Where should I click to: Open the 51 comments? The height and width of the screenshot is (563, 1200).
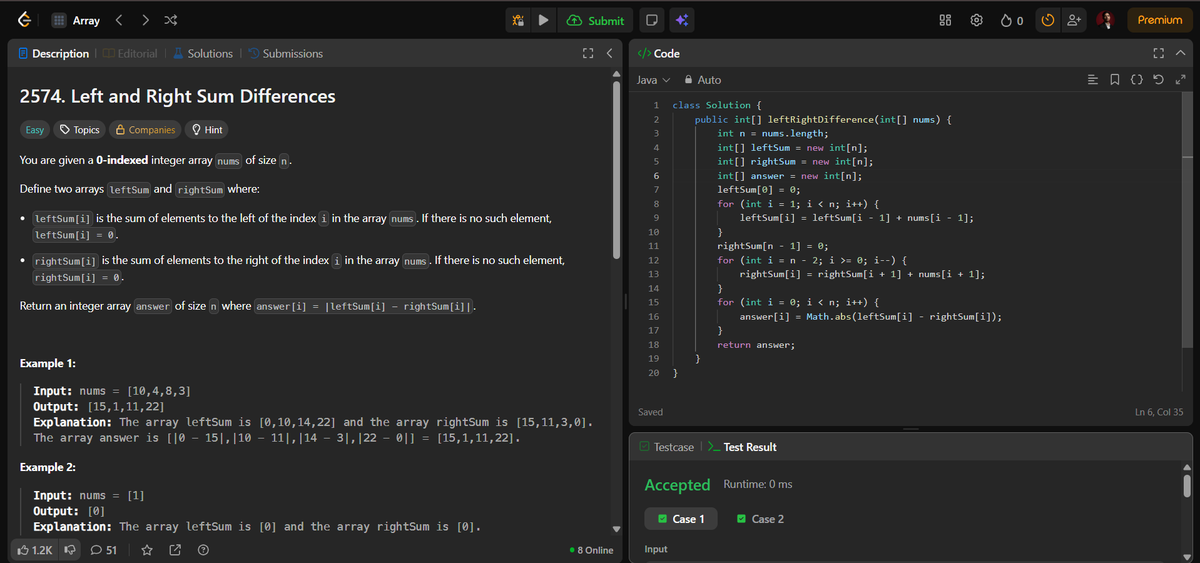click(104, 549)
